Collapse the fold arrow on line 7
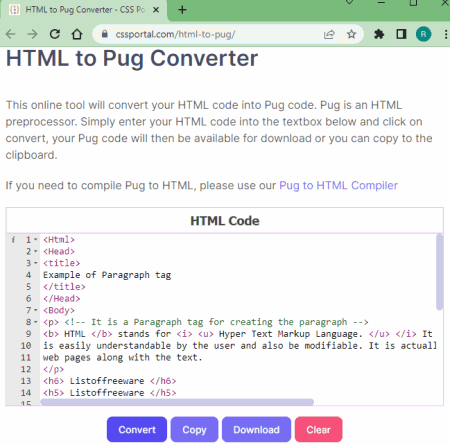This screenshot has height=445, width=450. click(36, 310)
